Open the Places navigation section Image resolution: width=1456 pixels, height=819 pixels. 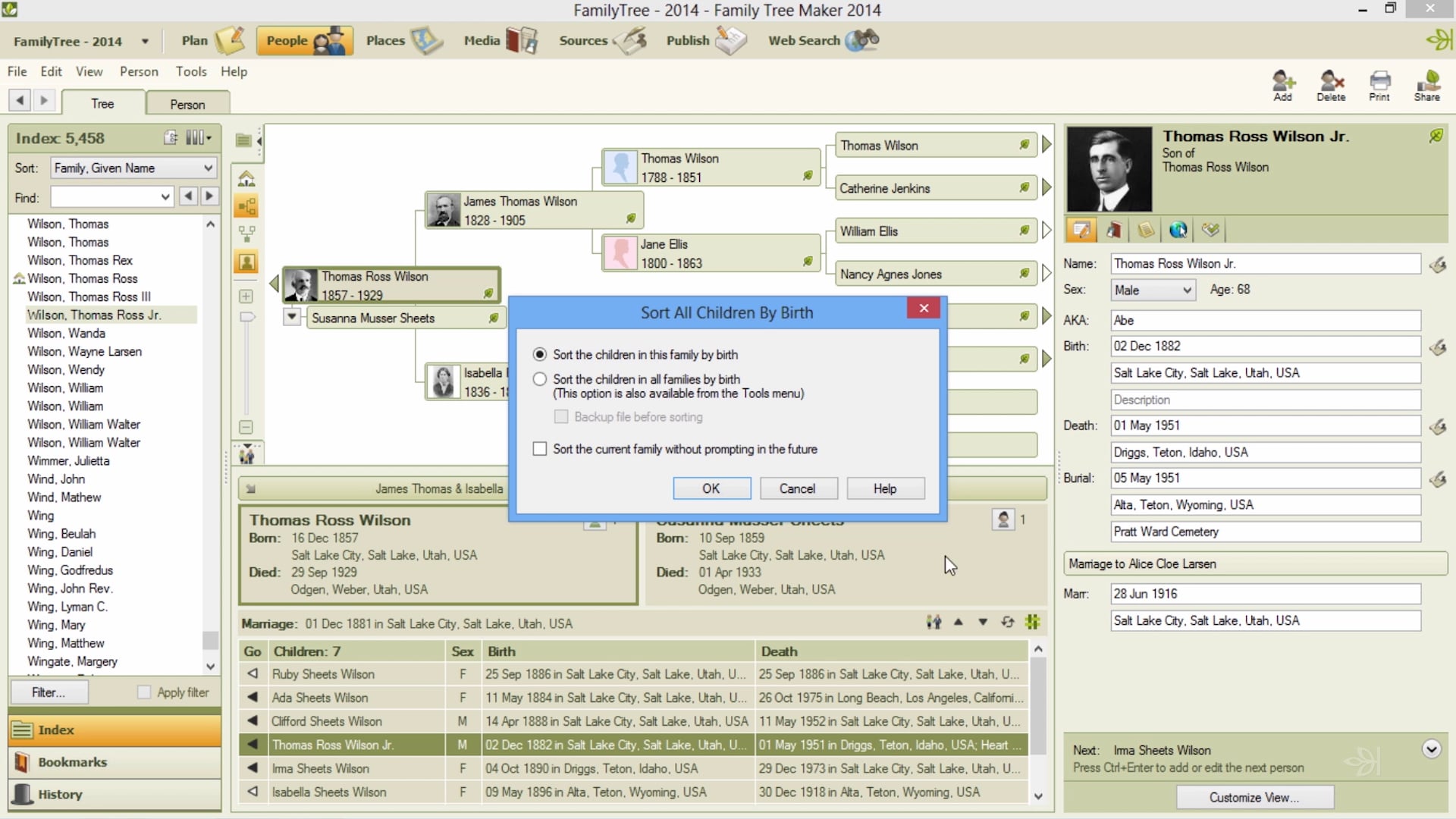(400, 40)
